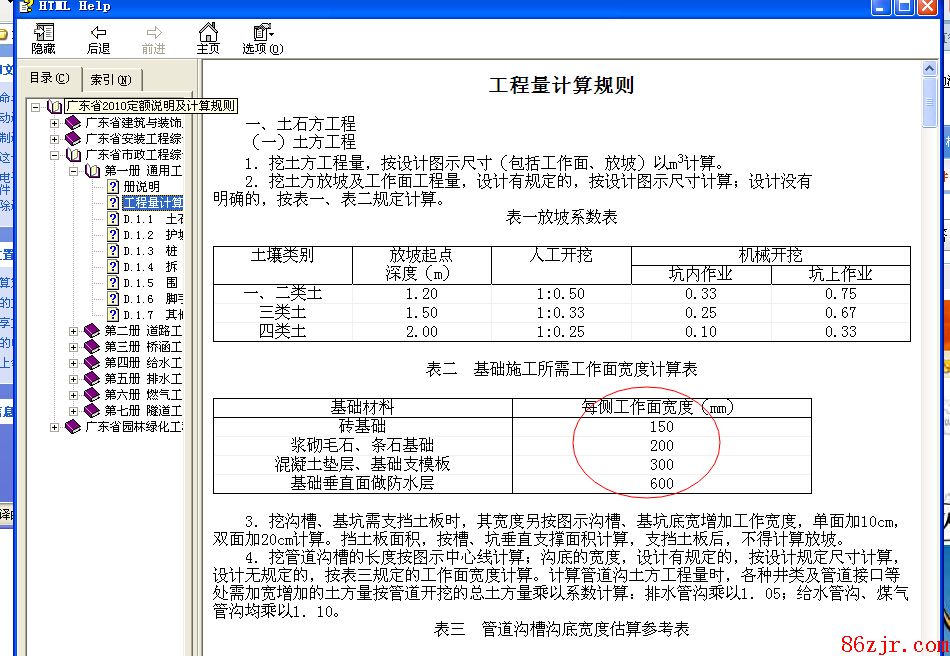
Task: Go to 主页 (Home) via house icon
Action: point(208,38)
